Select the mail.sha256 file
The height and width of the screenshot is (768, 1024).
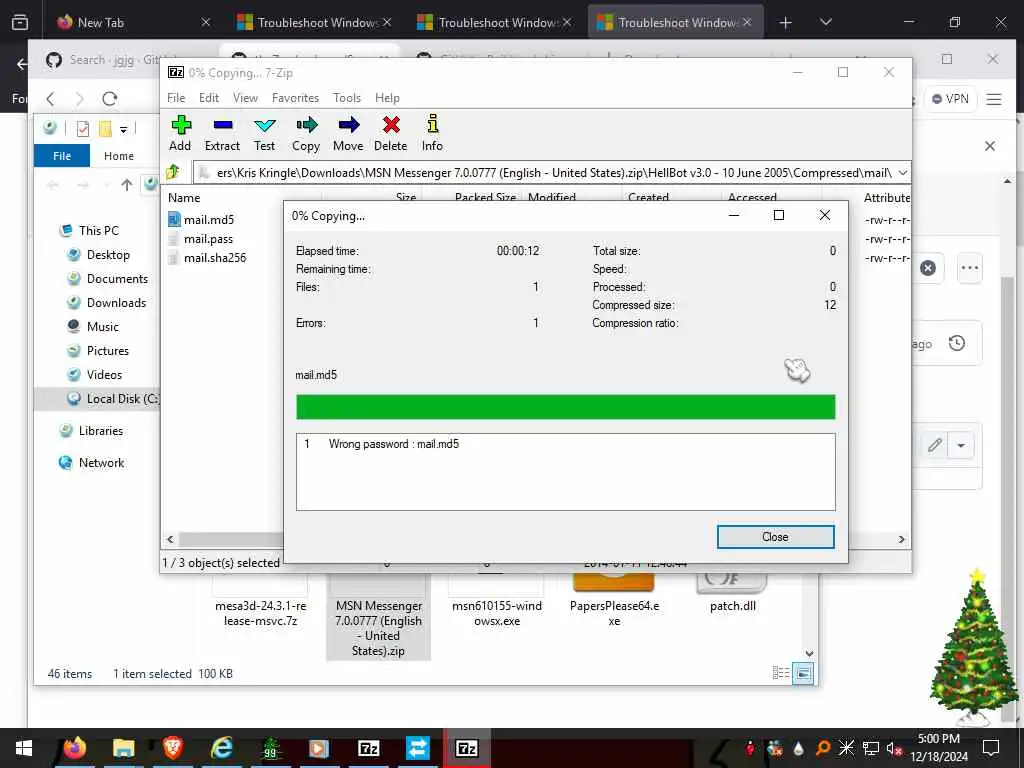click(215, 258)
